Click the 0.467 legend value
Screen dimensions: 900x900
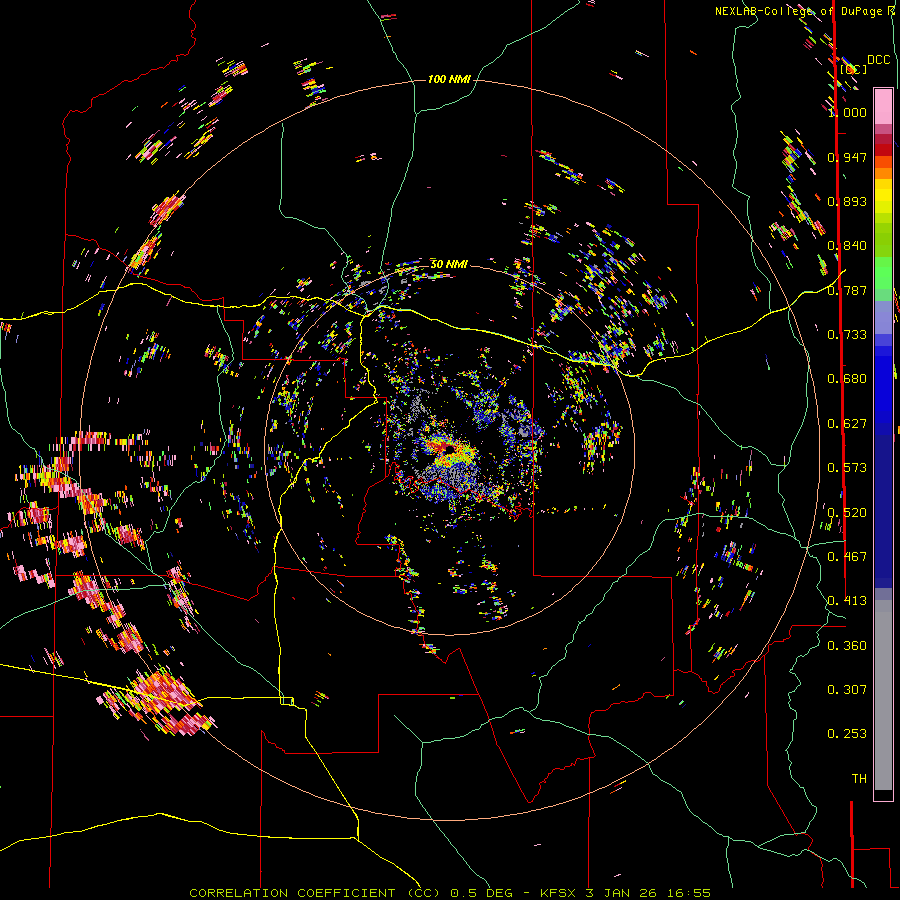click(x=847, y=557)
